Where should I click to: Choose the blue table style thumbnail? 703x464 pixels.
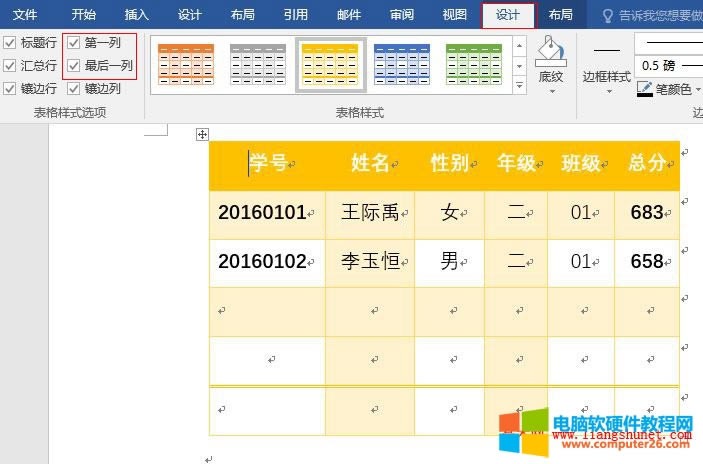click(402, 64)
